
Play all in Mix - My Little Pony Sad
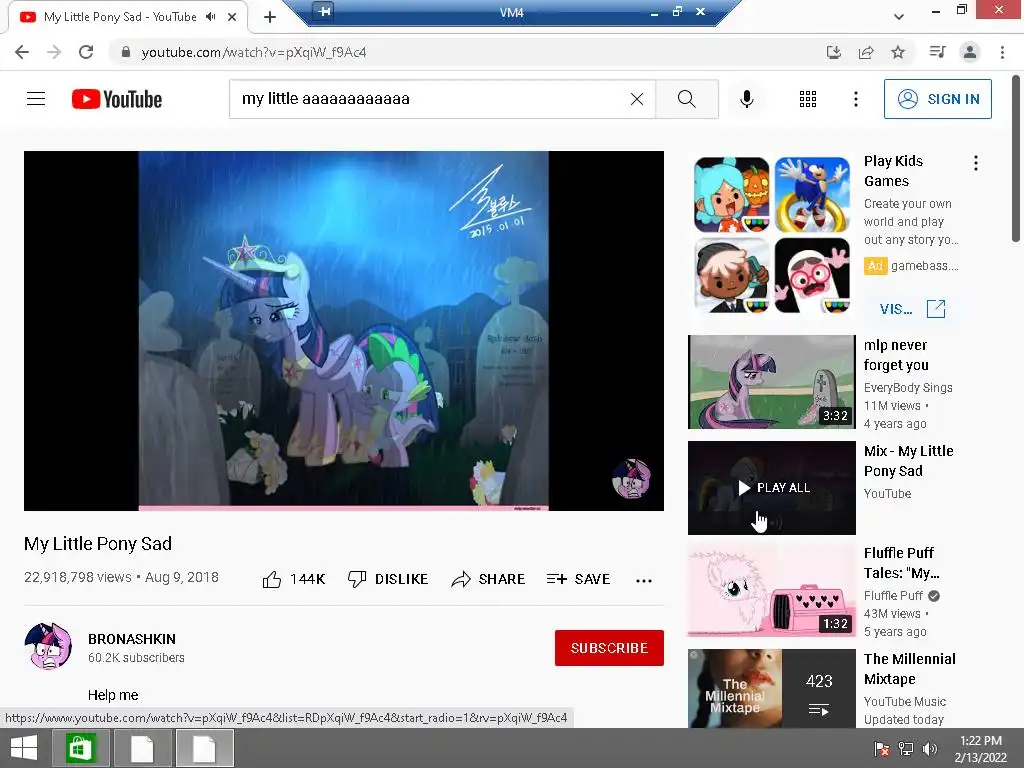pyautogui.click(x=772, y=488)
